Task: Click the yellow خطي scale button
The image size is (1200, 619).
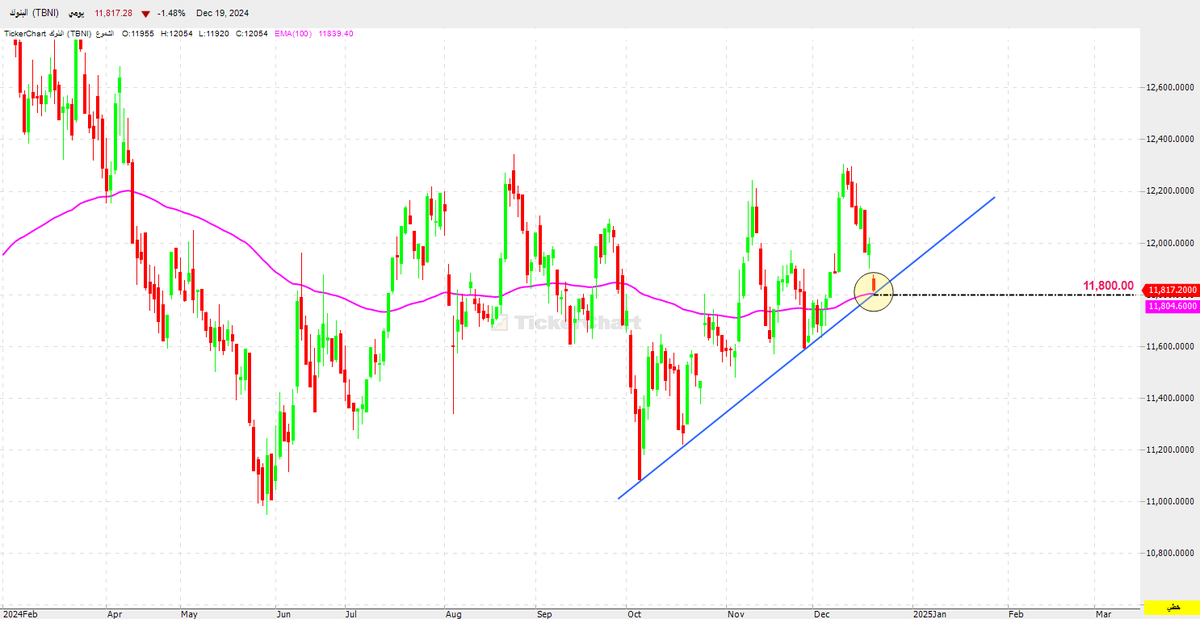Action: (x=1170, y=607)
